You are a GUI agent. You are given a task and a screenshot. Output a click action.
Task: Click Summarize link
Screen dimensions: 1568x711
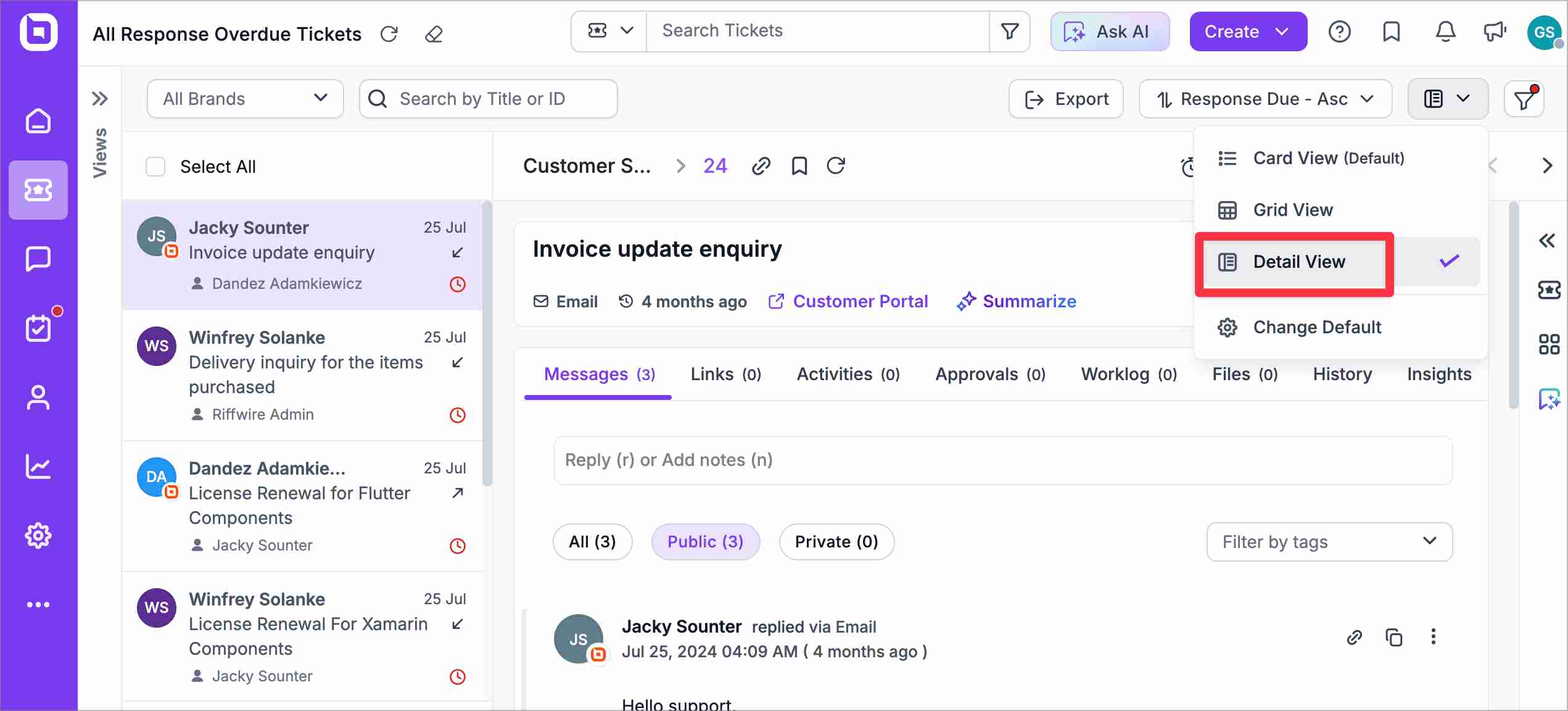point(1017,302)
